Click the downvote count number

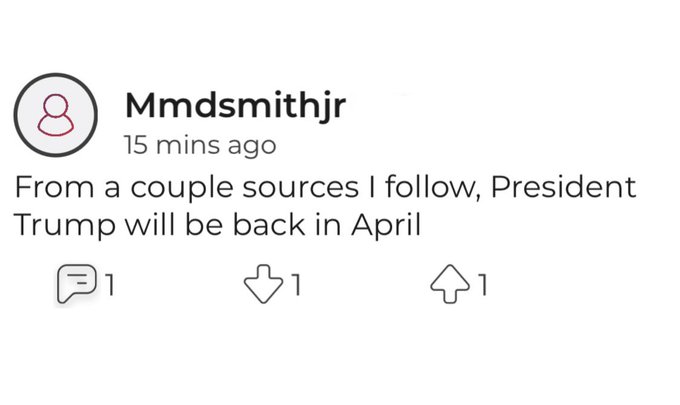(x=295, y=288)
